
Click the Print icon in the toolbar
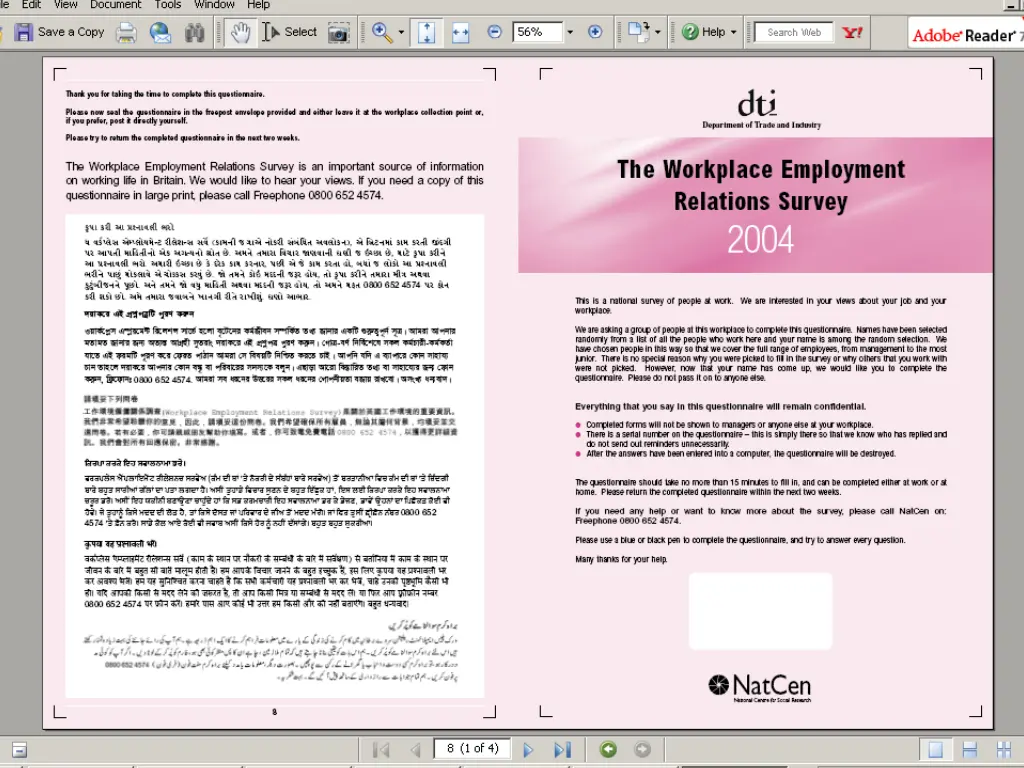(126, 32)
